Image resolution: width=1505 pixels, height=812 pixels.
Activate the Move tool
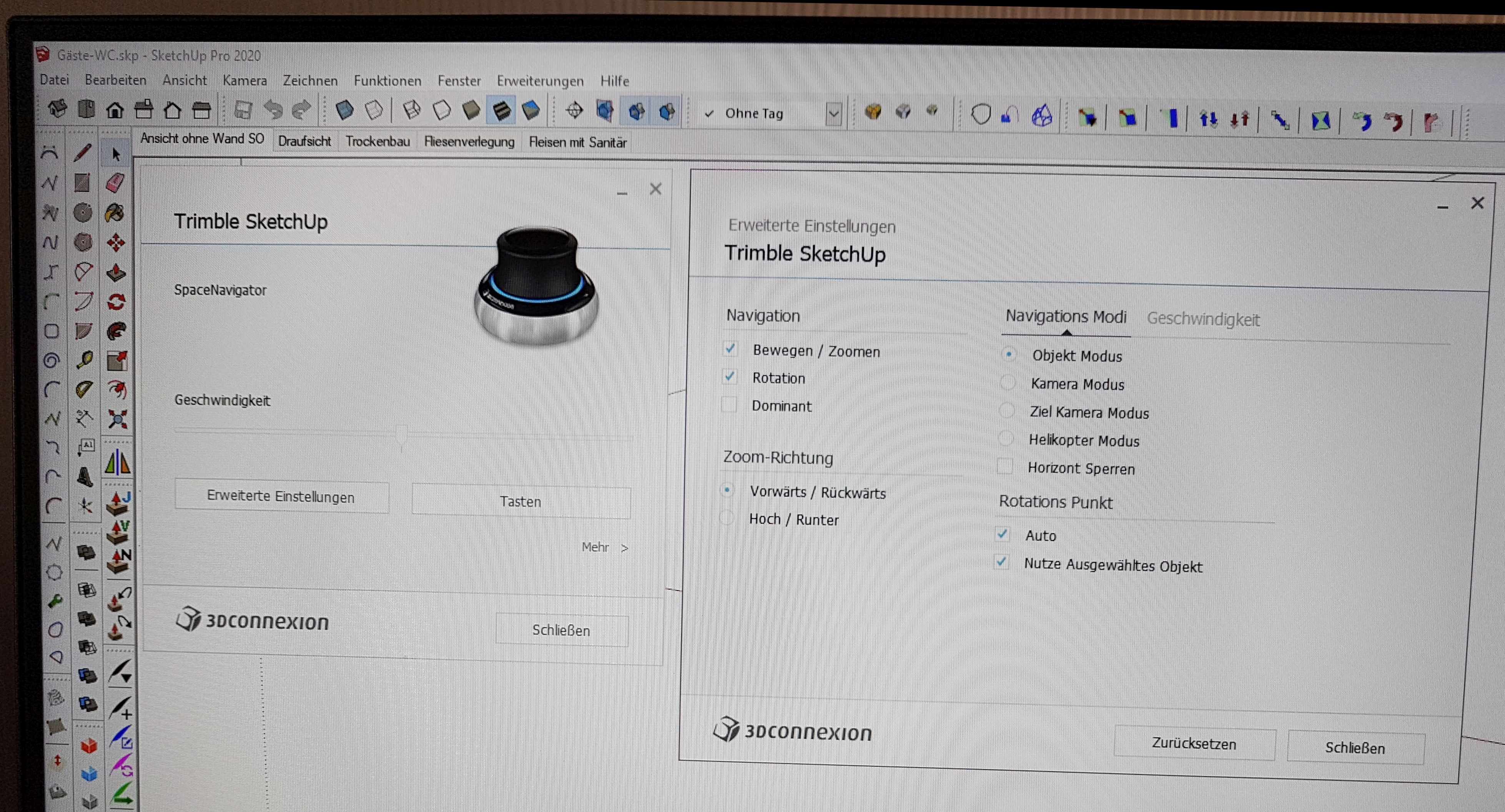(x=116, y=242)
